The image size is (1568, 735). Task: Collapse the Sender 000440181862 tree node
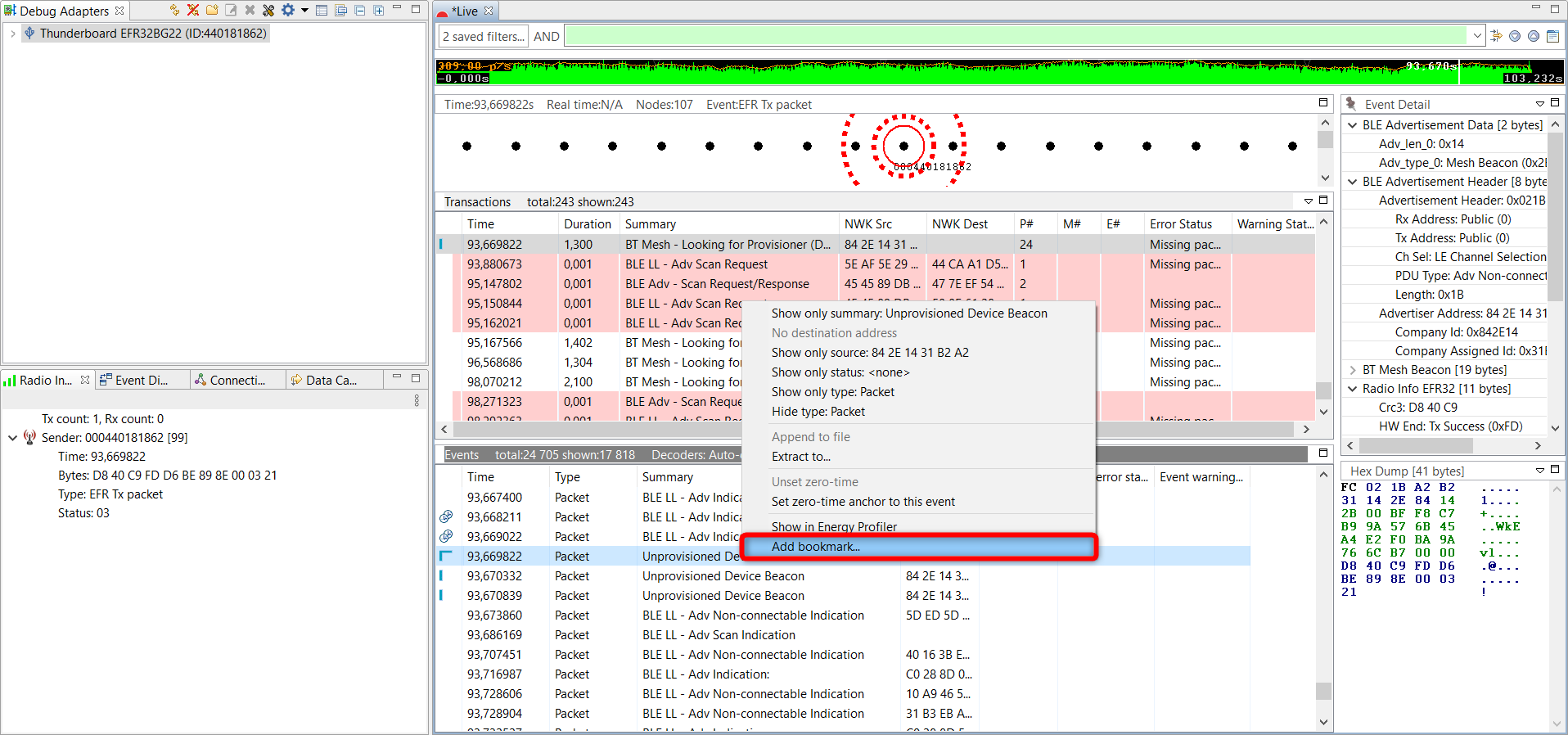(12, 438)
